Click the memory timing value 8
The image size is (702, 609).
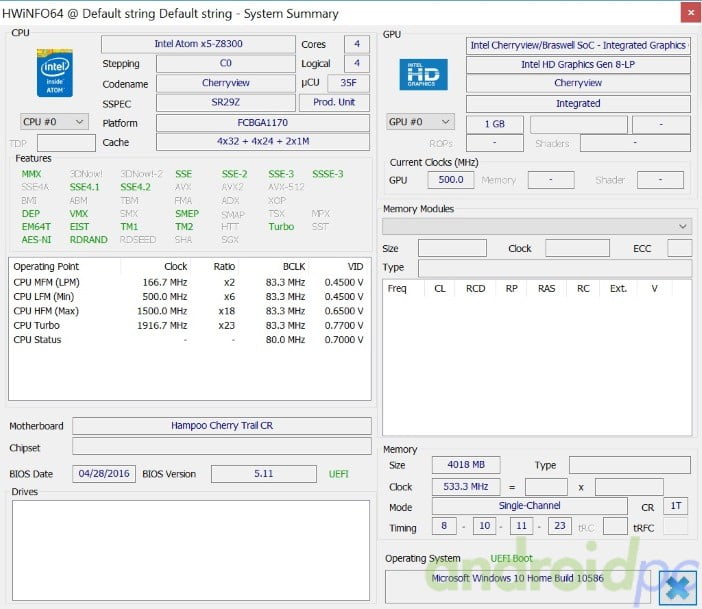click(444, 526)
